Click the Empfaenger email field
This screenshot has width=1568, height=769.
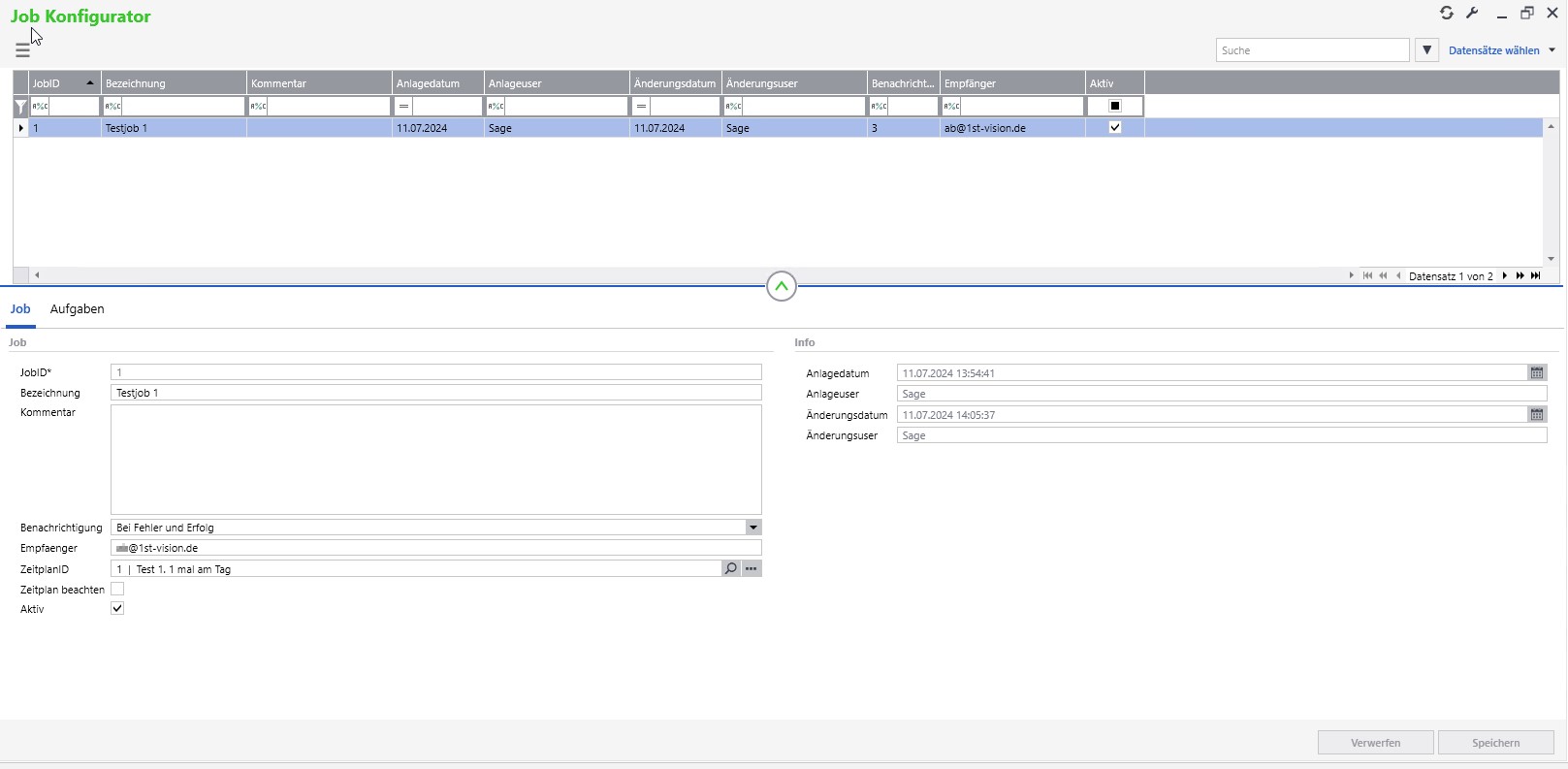click(x=436, y=548)
